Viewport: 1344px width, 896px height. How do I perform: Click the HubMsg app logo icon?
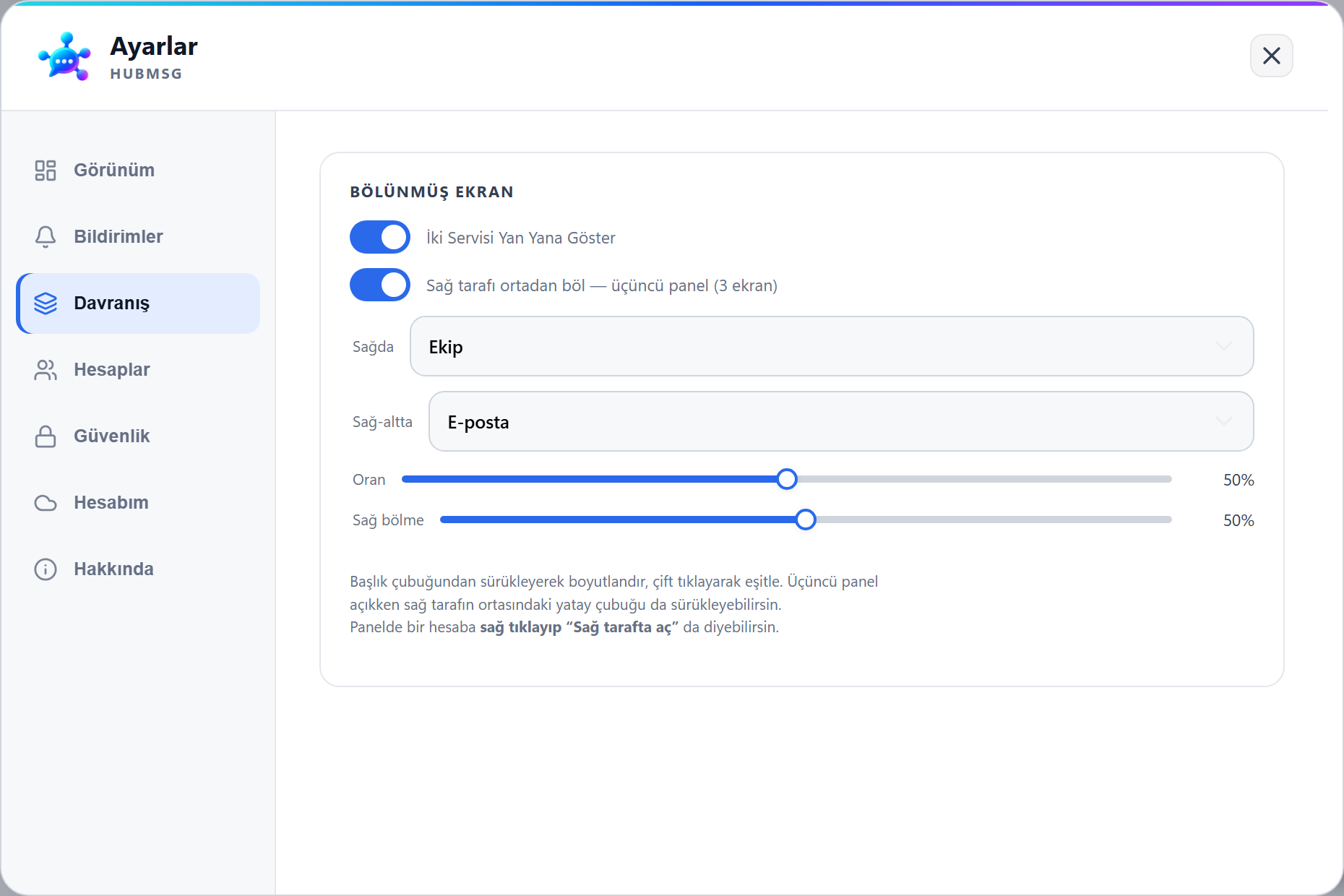tap(64, 56)
